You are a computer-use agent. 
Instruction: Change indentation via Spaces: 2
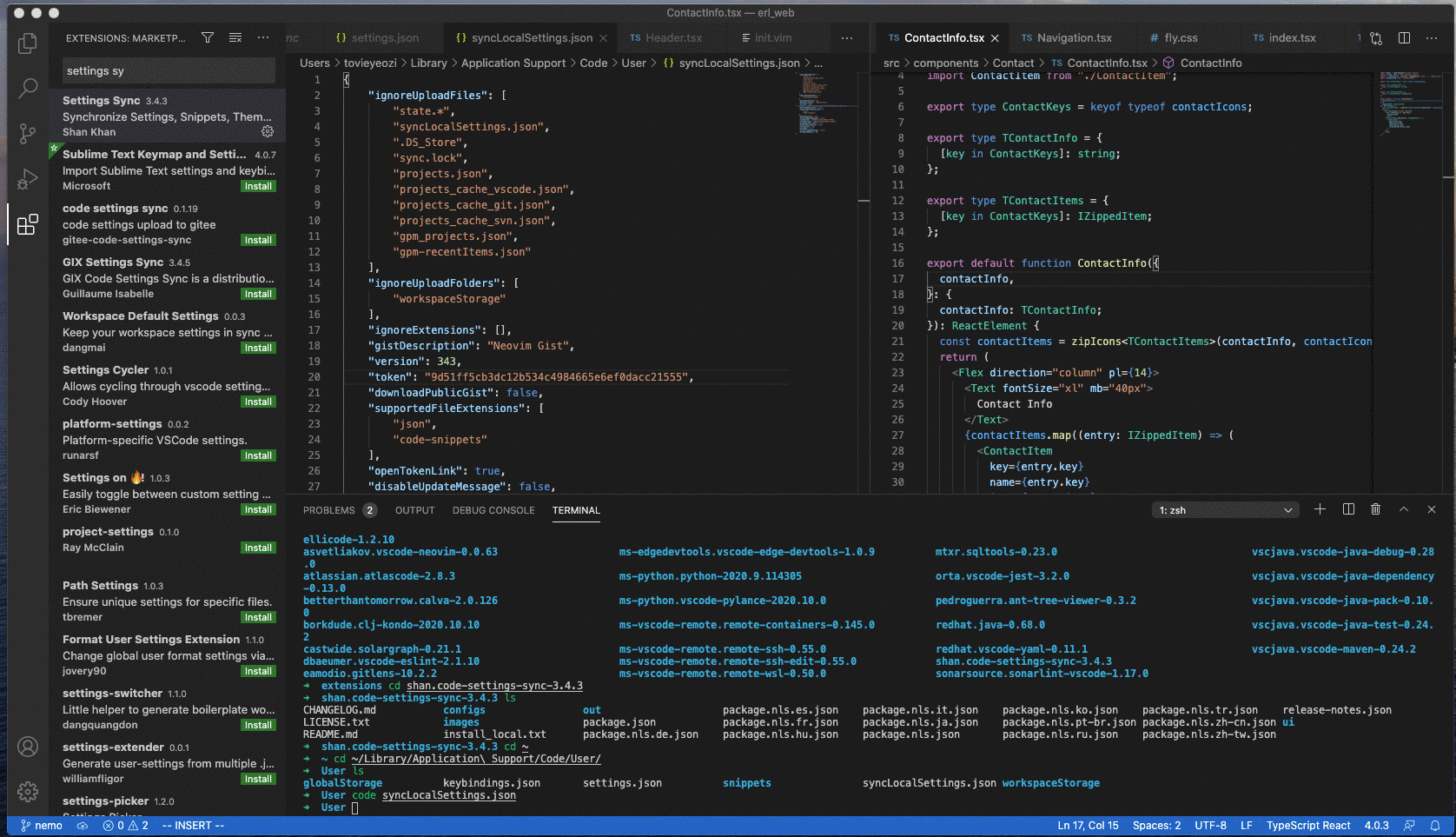[1156, 826]
